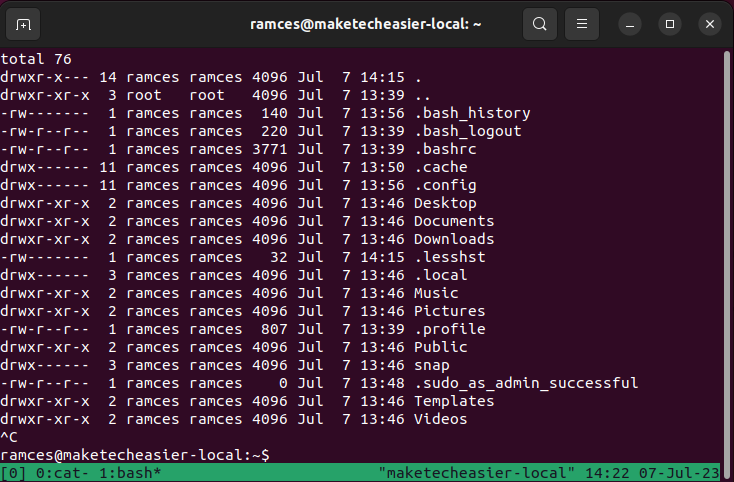The width and height of the screenshot is (734, 482).
Task: Click the .local directory name
Action: click(x=441, y=275)
